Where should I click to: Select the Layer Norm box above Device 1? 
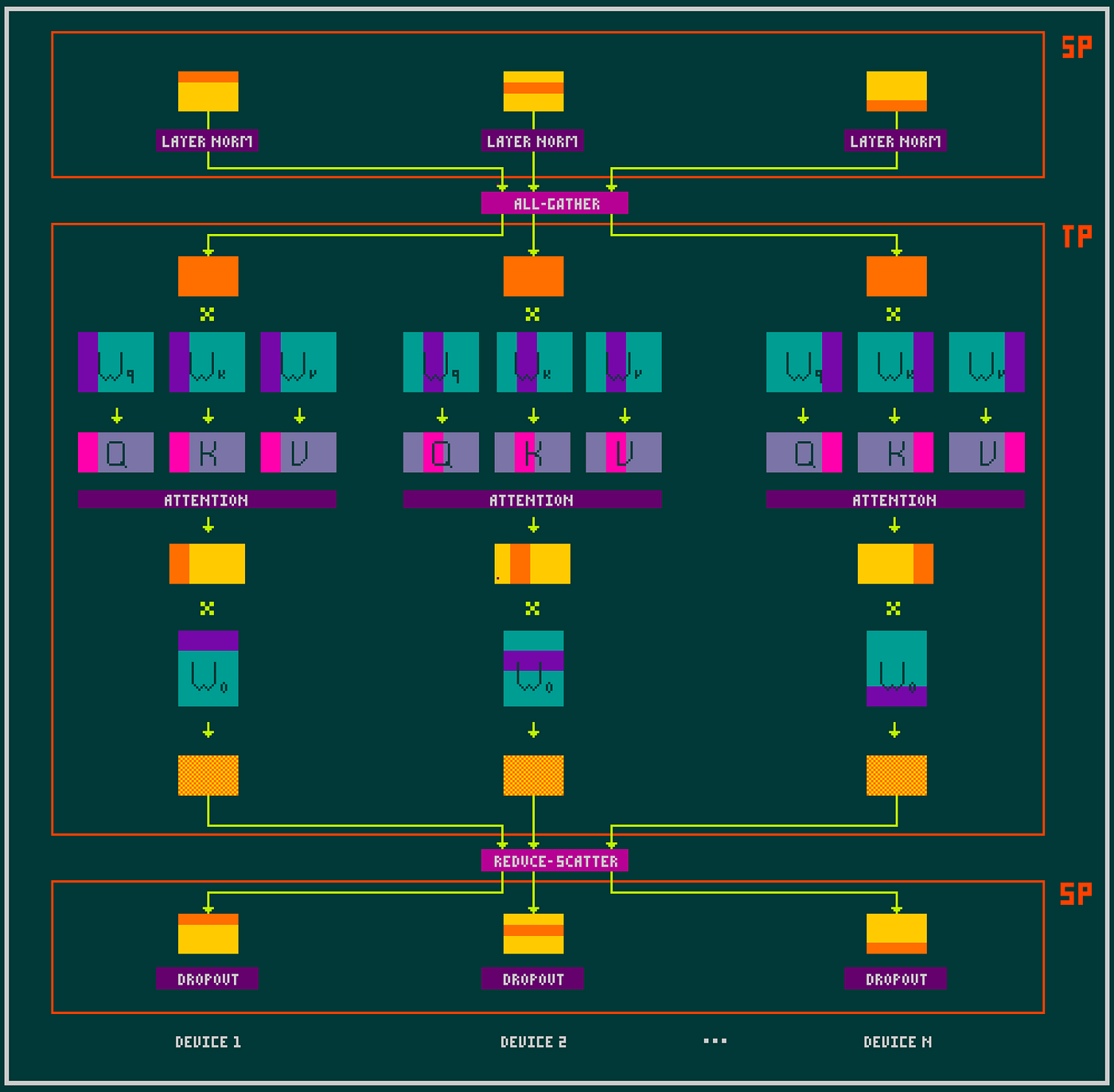coord(208,141)
